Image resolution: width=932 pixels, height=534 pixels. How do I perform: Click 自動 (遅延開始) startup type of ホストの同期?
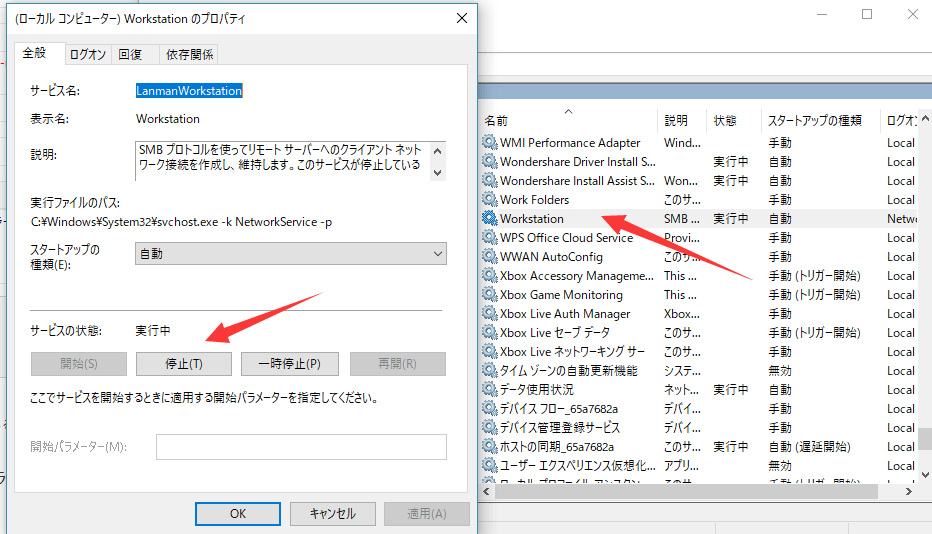tap(809, 447)
